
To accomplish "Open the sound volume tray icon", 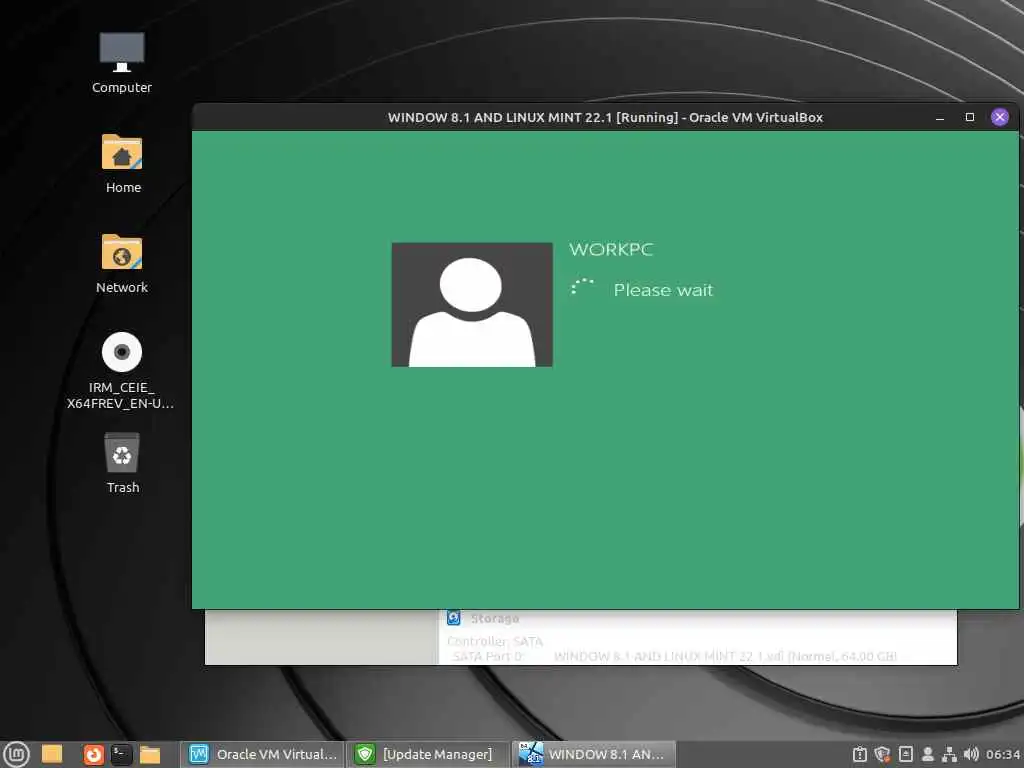I will click(x=971, y=754).
